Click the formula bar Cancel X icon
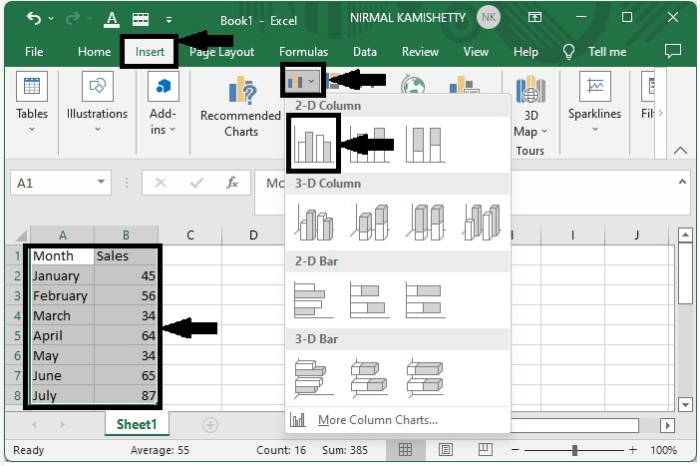The image size is (700, 466). [160, 183]
